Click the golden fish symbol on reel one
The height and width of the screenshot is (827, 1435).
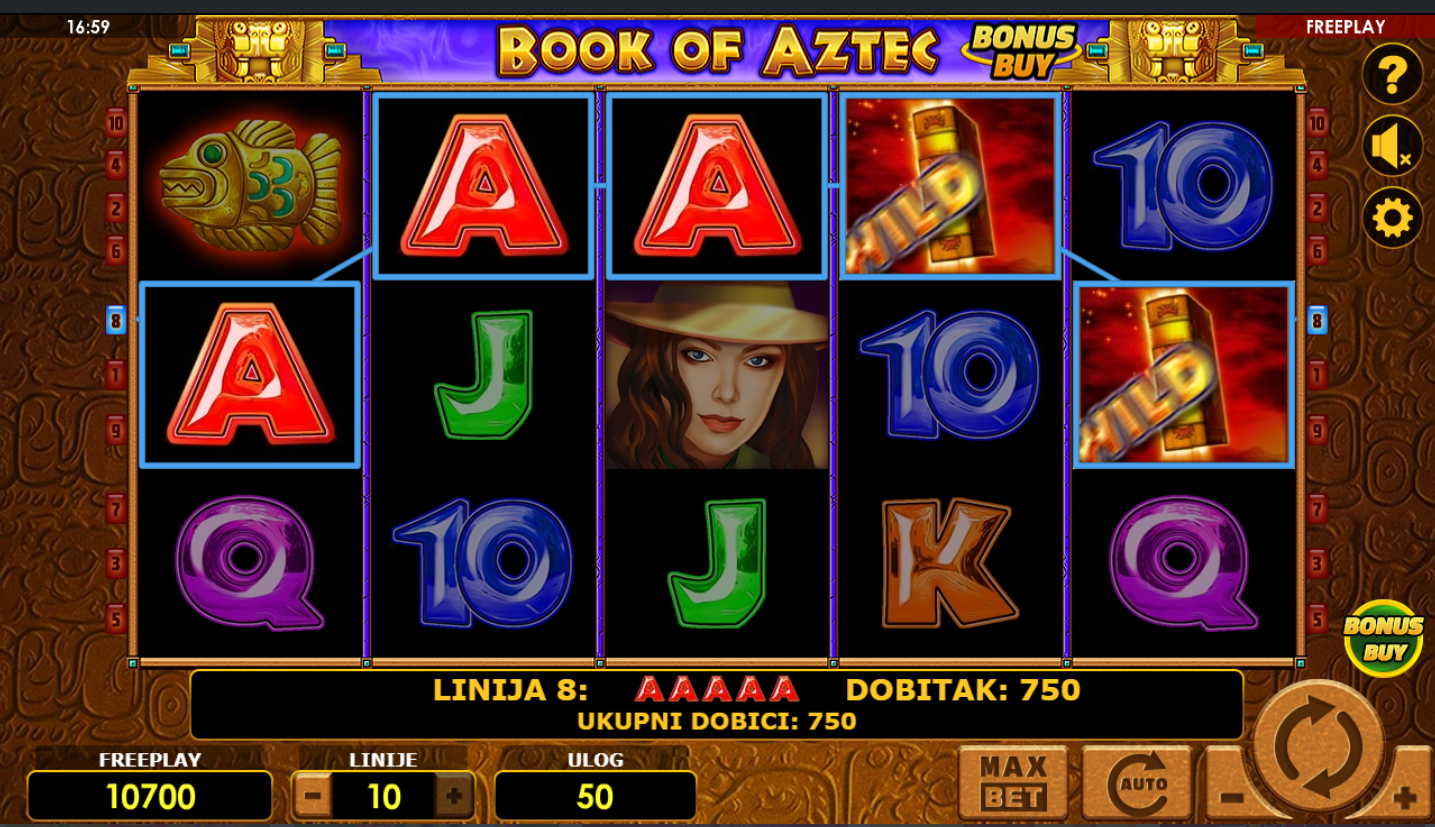[250, 186]
